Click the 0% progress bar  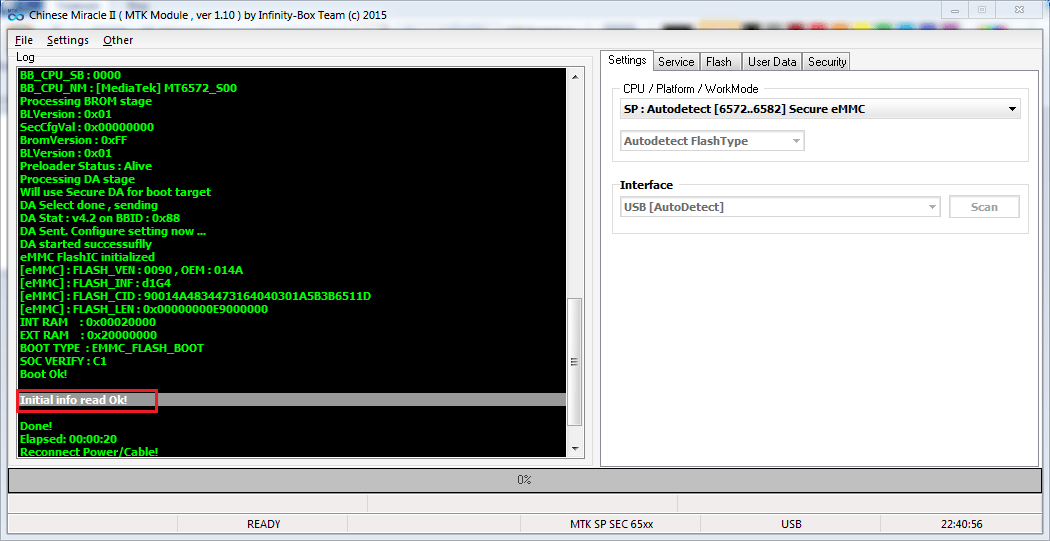(x=524, y=480)
